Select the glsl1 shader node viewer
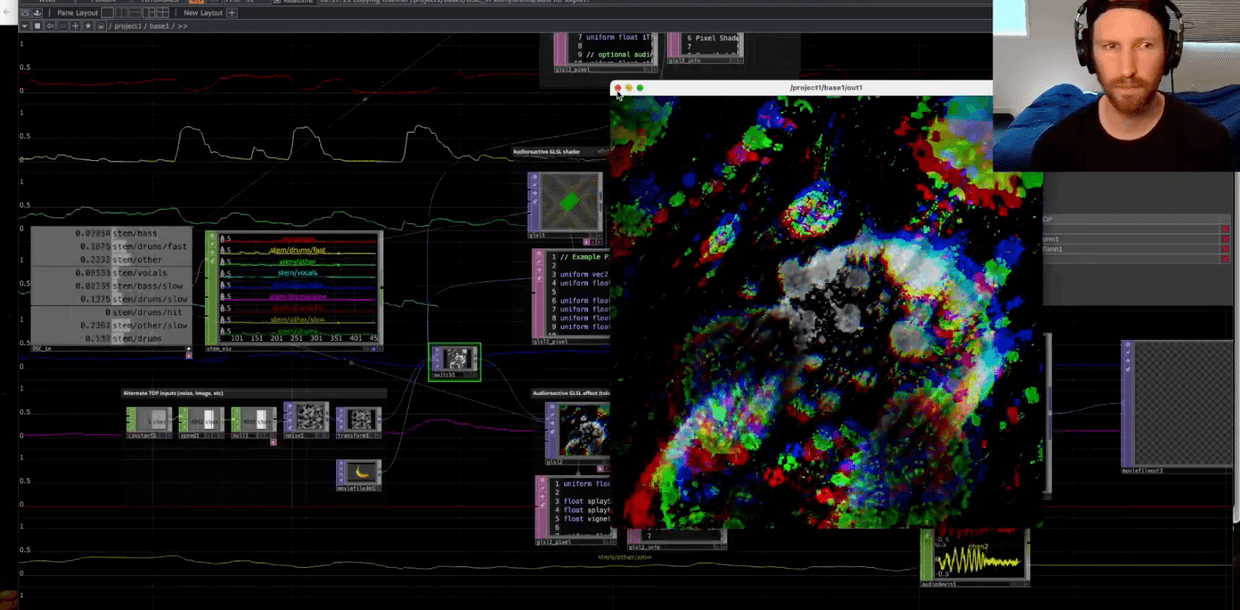The width and height of the screenshot is (1240, 610). pos(569,203)
